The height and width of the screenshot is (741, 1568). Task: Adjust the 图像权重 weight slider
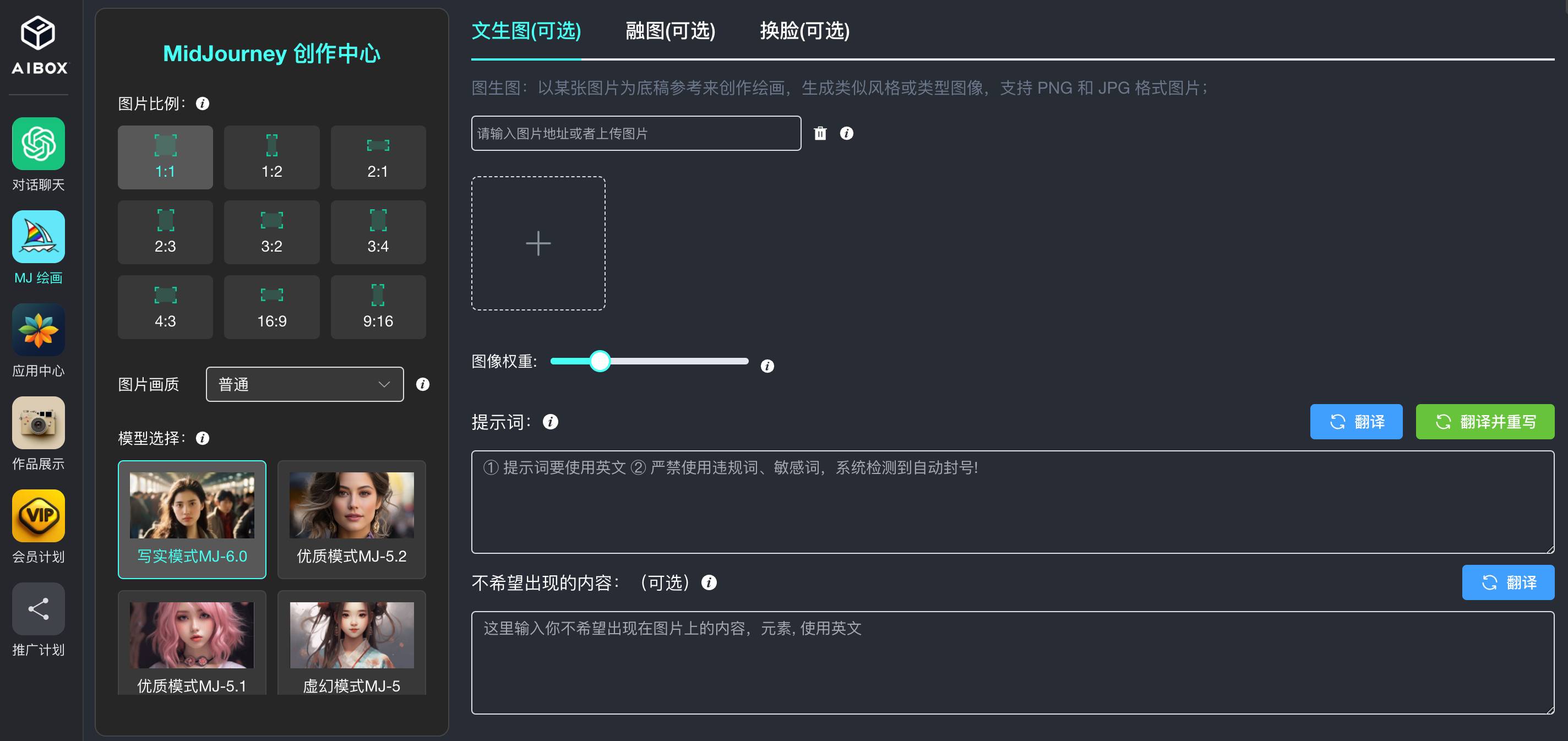click(x=601, y=361)
